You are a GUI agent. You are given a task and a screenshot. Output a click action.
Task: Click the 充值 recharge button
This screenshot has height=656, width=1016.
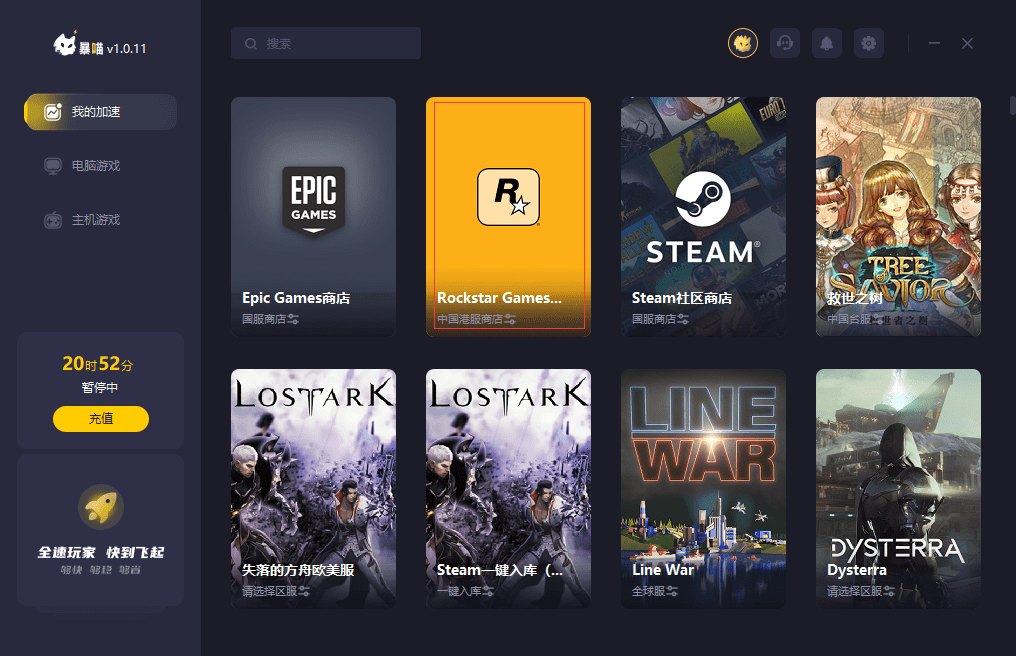click(x=100, y=419)
